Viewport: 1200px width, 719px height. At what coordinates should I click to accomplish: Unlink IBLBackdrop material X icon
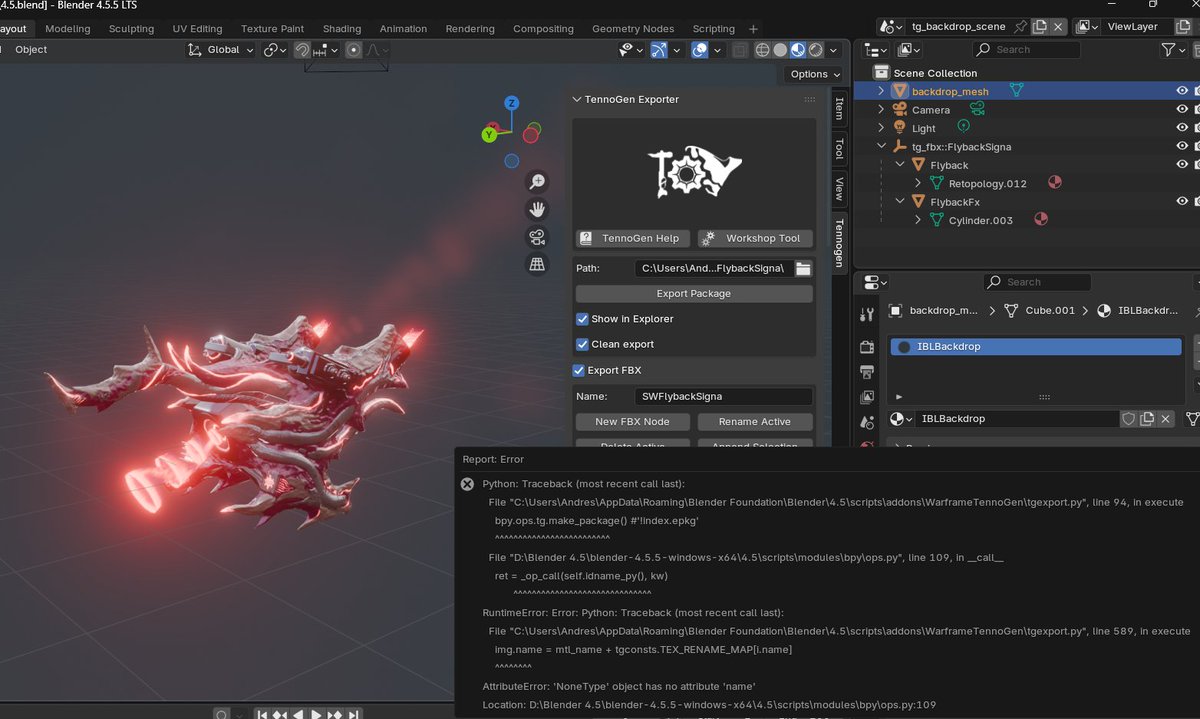coord(1167,419)
